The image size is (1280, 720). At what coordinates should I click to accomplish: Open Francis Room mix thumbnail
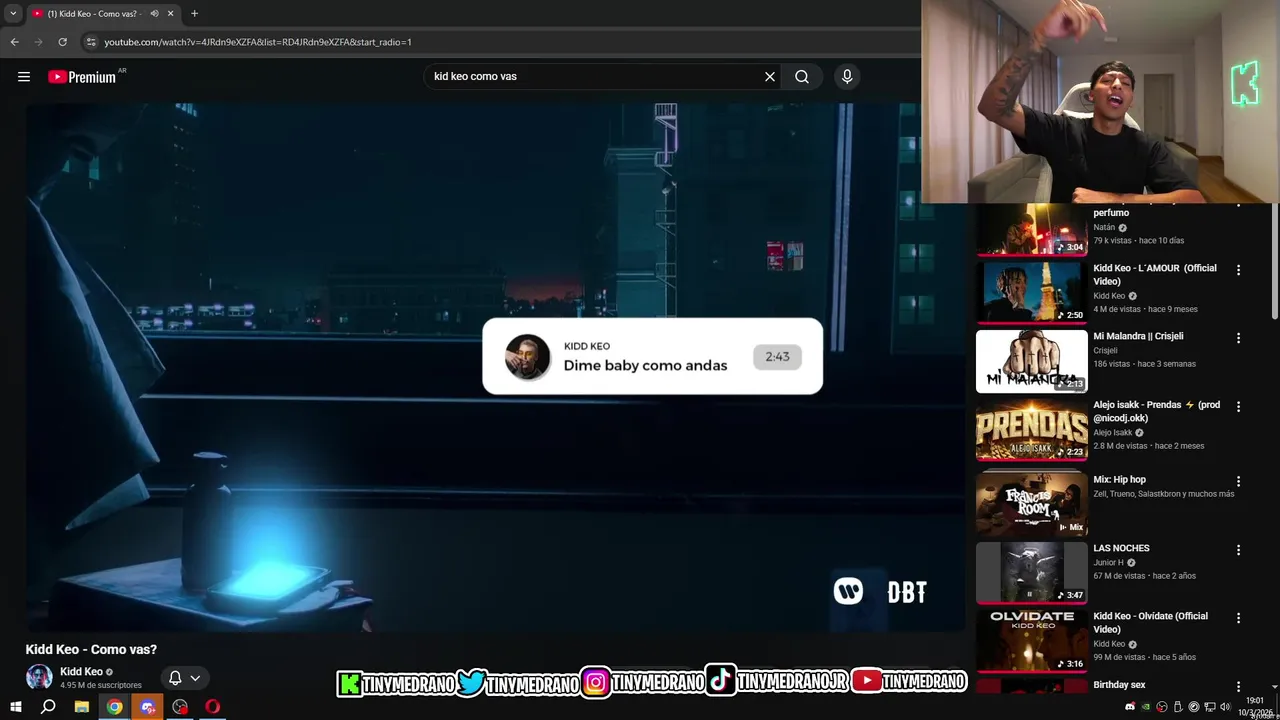pos(1031,504)
